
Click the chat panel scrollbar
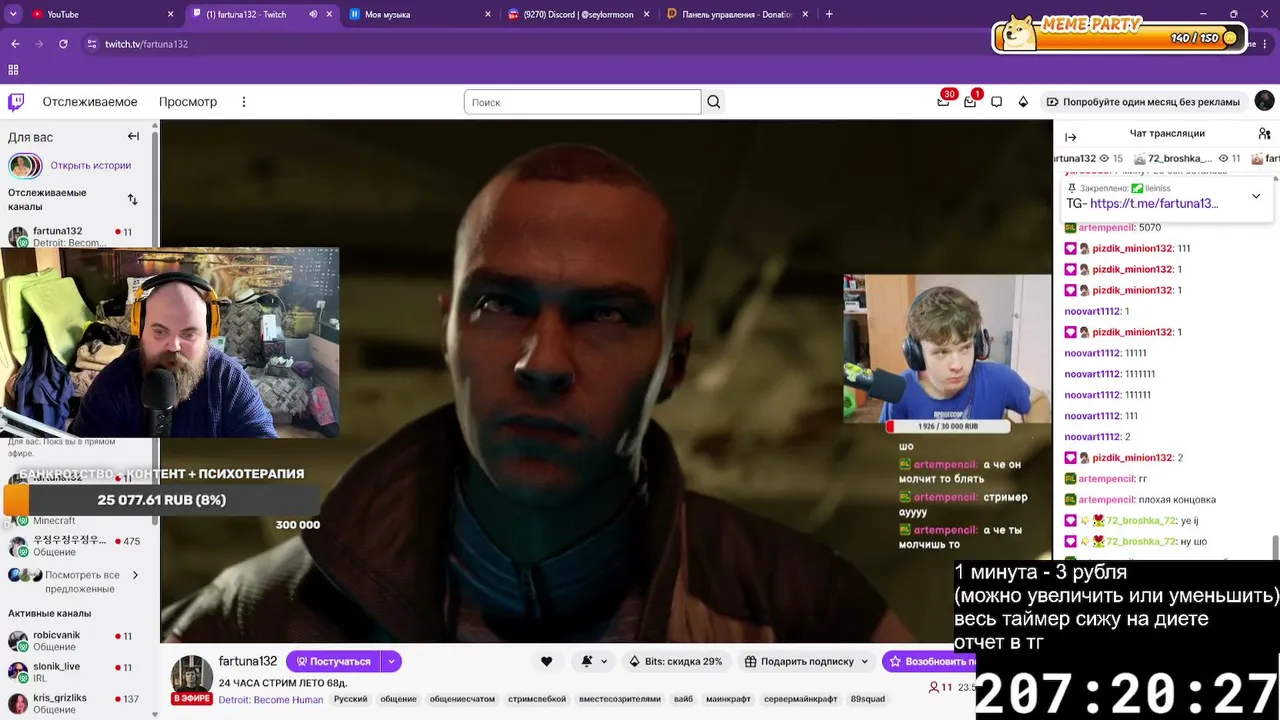[x=1275, y=547]
